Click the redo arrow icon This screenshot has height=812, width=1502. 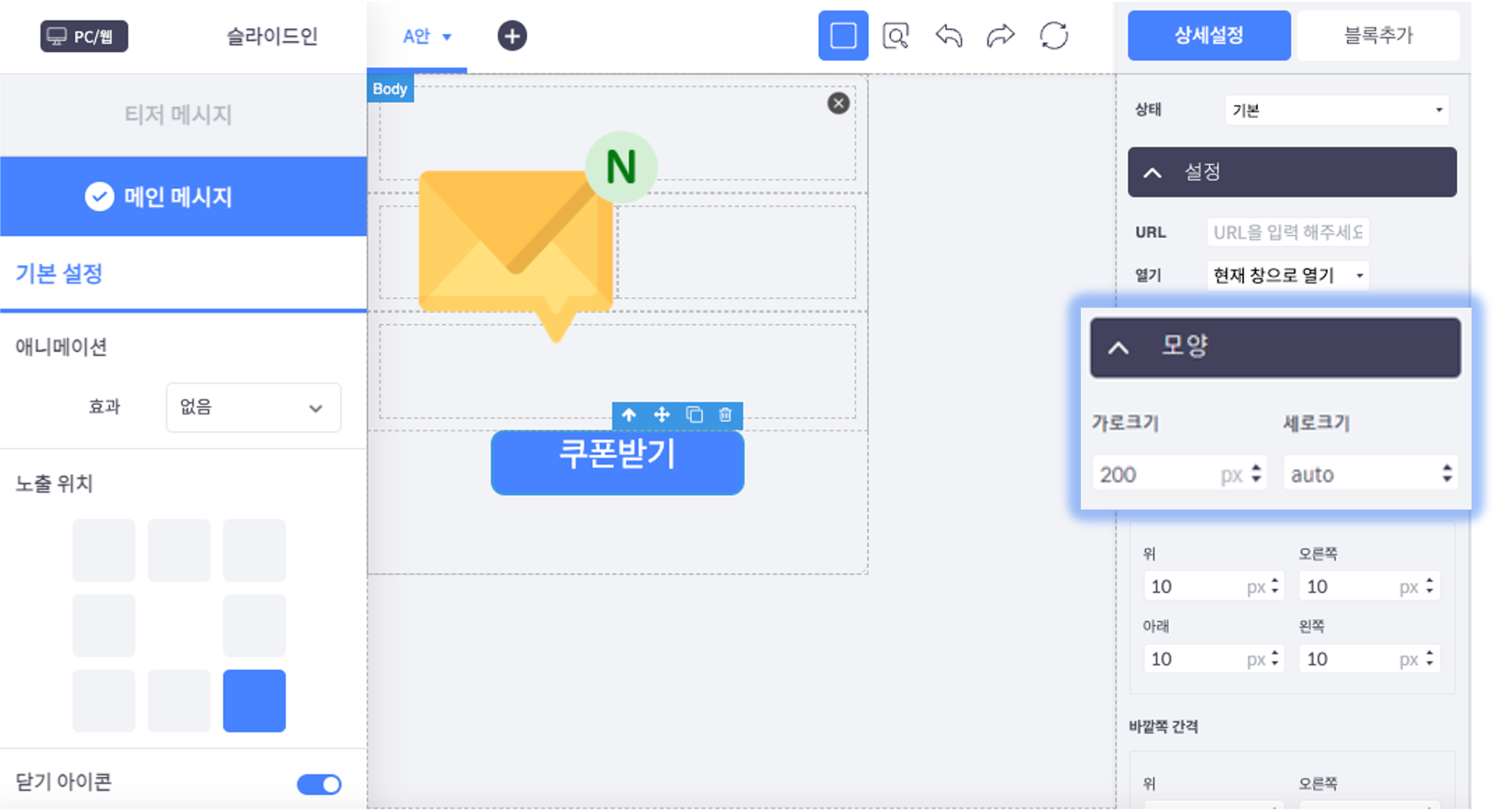click(x=1001, y=36)
